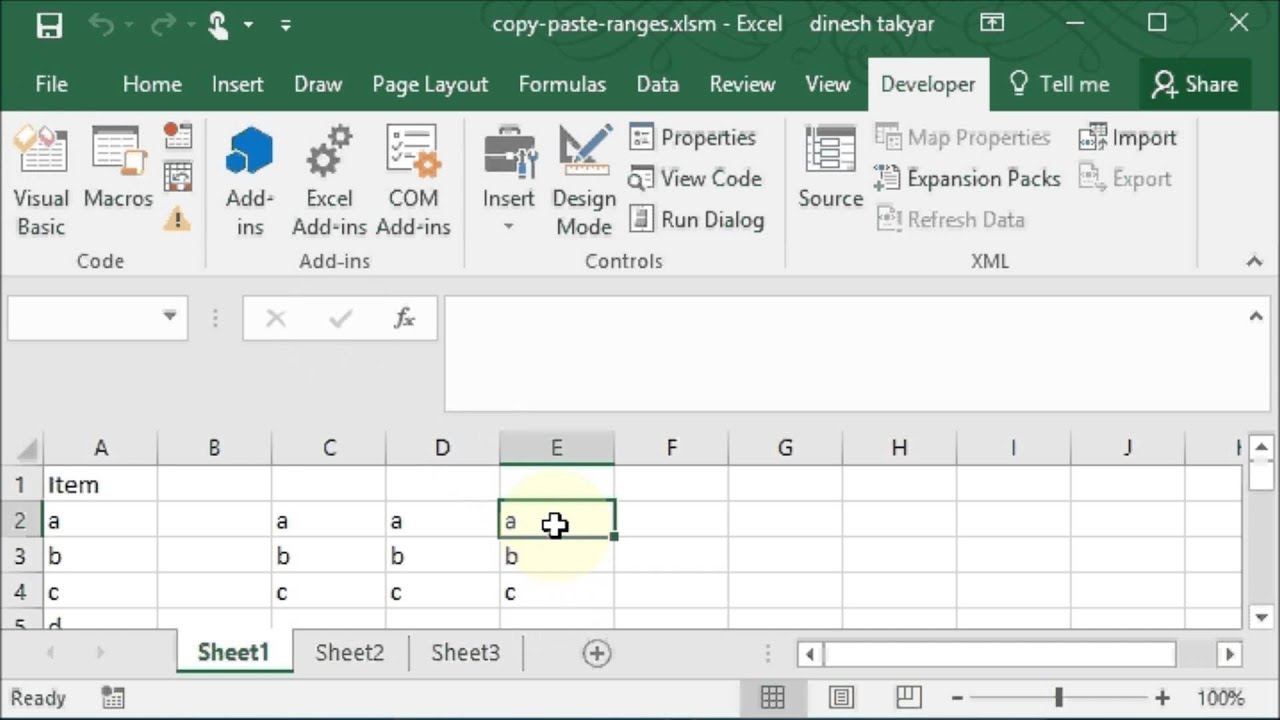1280x720 pixels.
Task: Click View Code button
Action: (696, 179)
